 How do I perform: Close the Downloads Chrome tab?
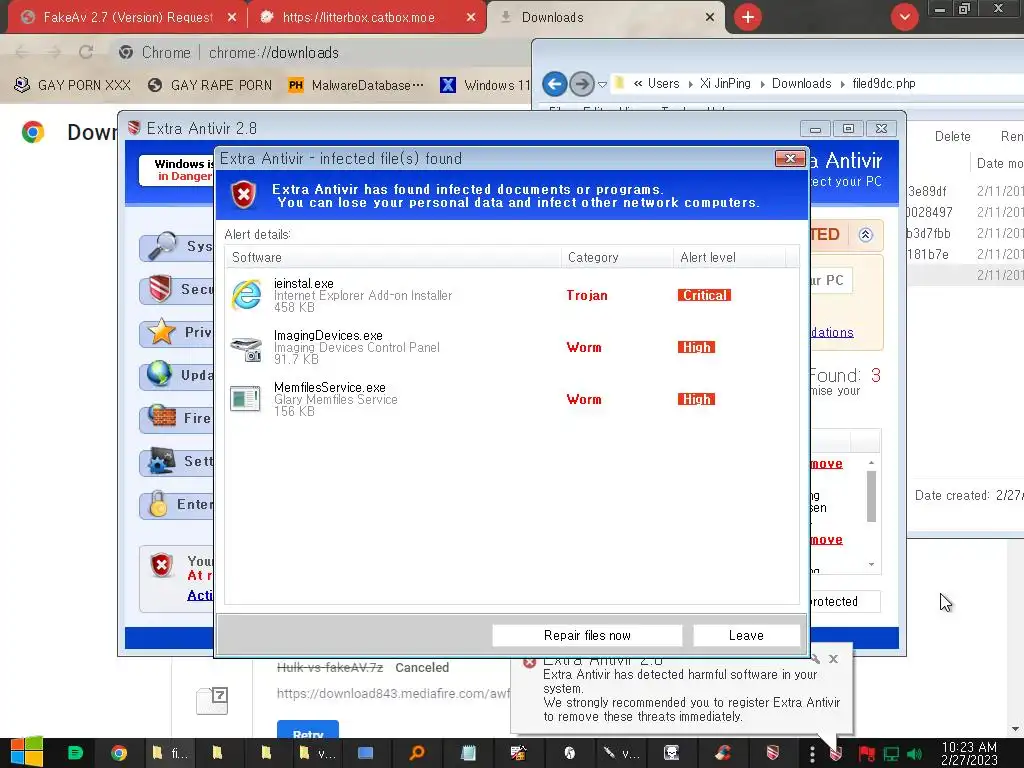click(710, 18)
